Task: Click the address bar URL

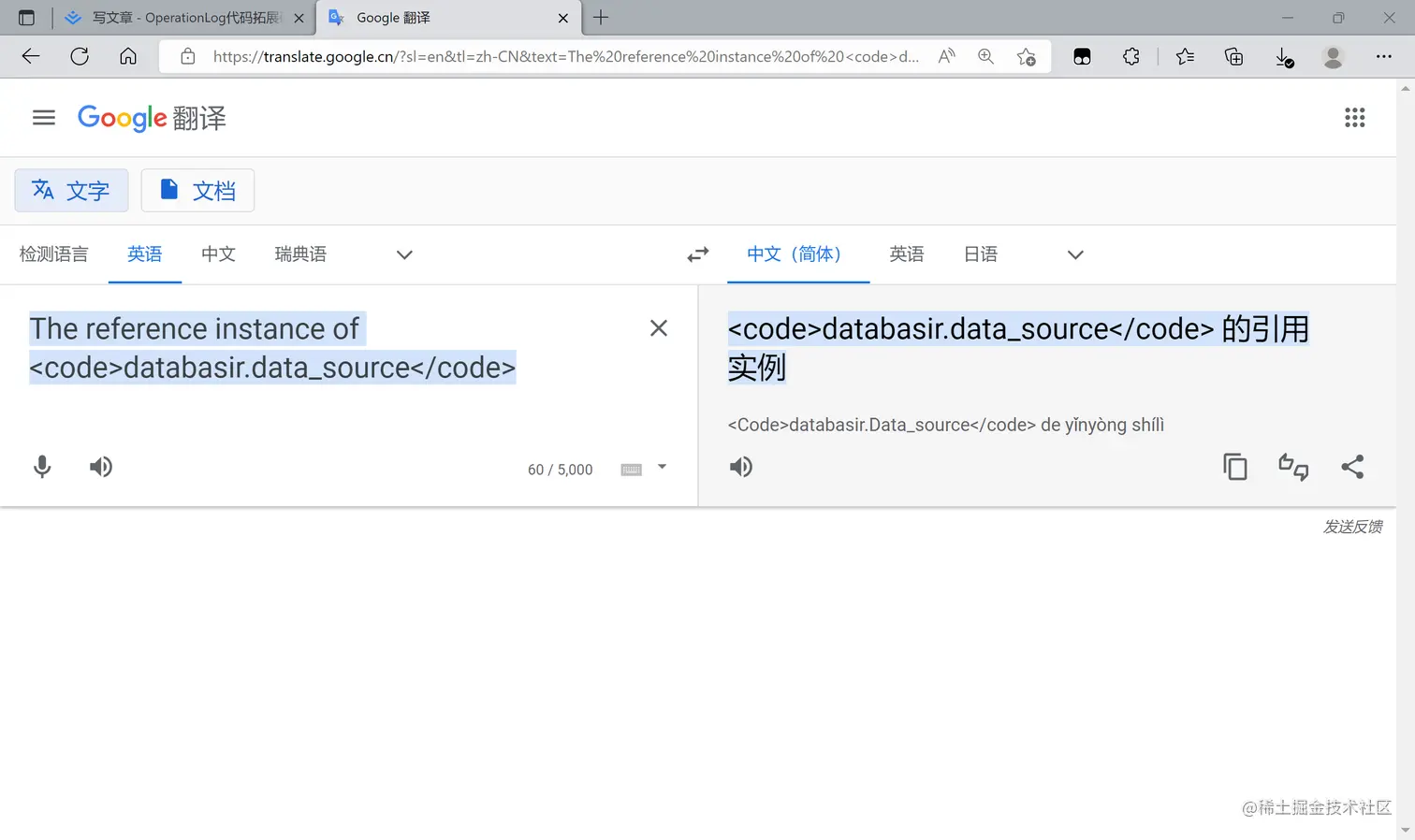Action: click(565, 56)
